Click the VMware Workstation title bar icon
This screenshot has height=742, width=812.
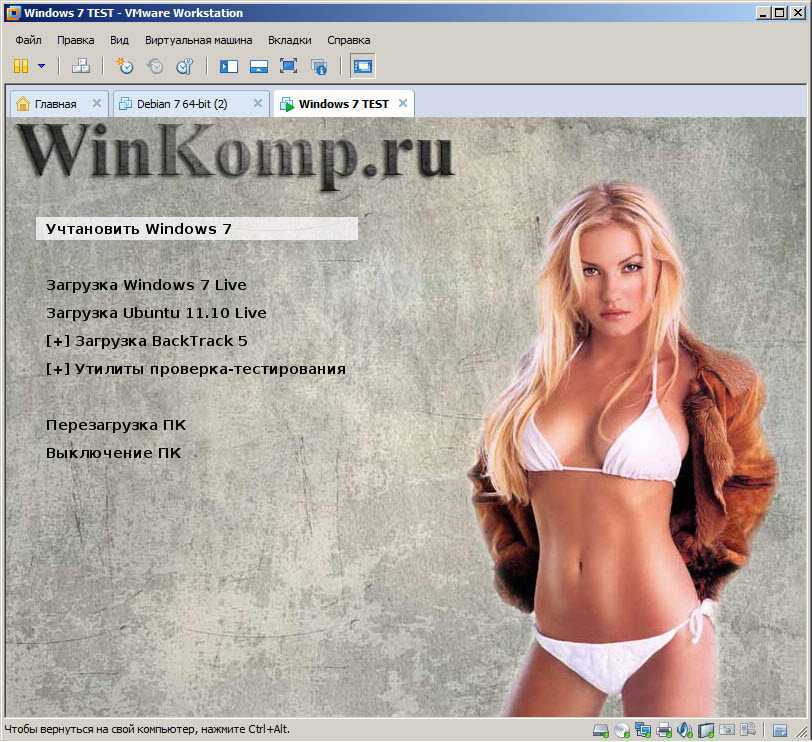(13, 13)
